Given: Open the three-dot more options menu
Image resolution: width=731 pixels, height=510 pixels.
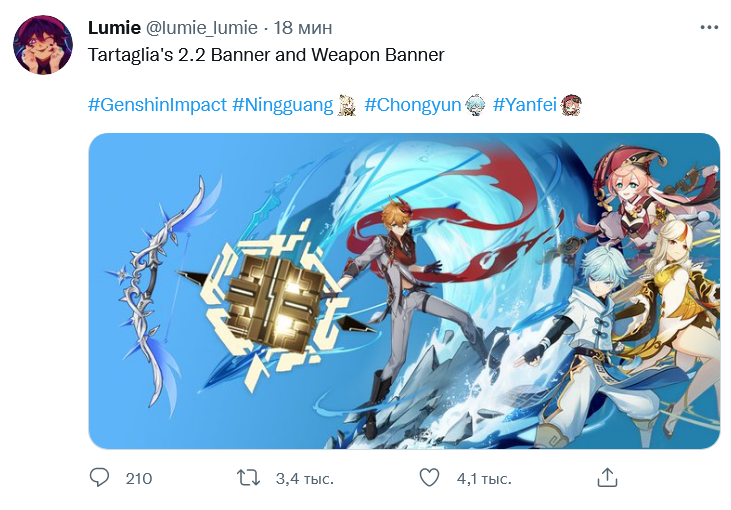Looking at the screenshot, I should 709,28.
